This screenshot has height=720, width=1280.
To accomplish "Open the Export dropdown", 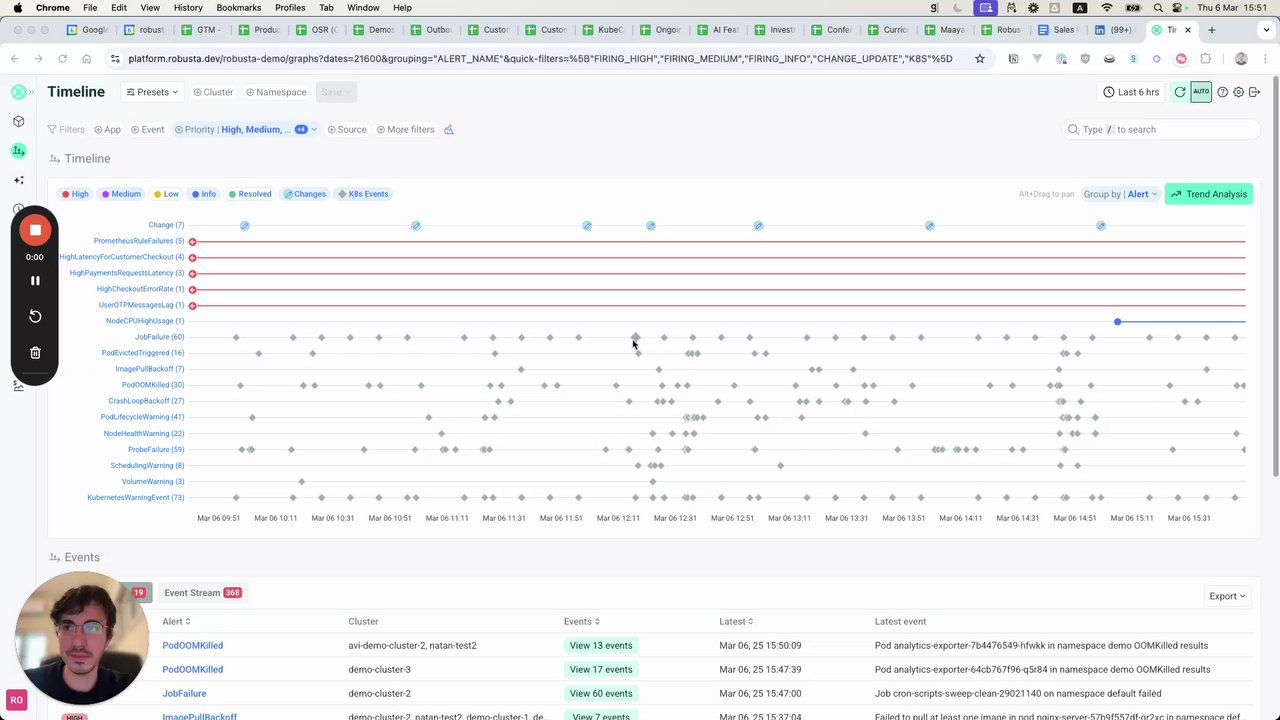I will 1227,596.
